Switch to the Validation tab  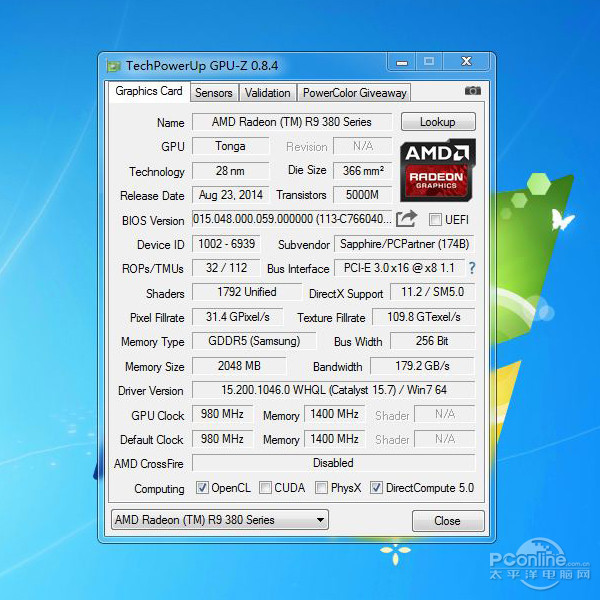tap(267, 93)
